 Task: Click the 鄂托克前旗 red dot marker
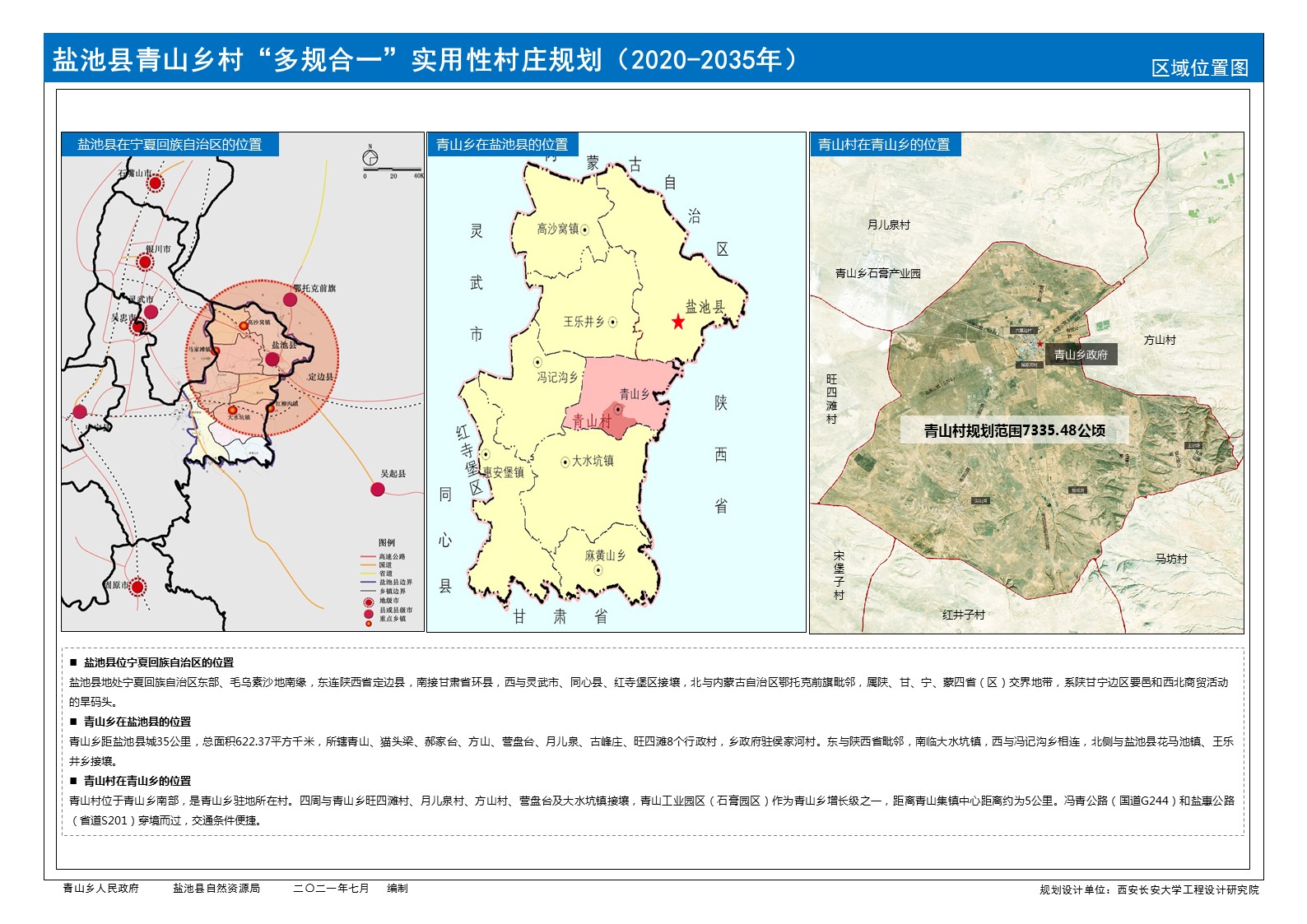coord(290,299)
